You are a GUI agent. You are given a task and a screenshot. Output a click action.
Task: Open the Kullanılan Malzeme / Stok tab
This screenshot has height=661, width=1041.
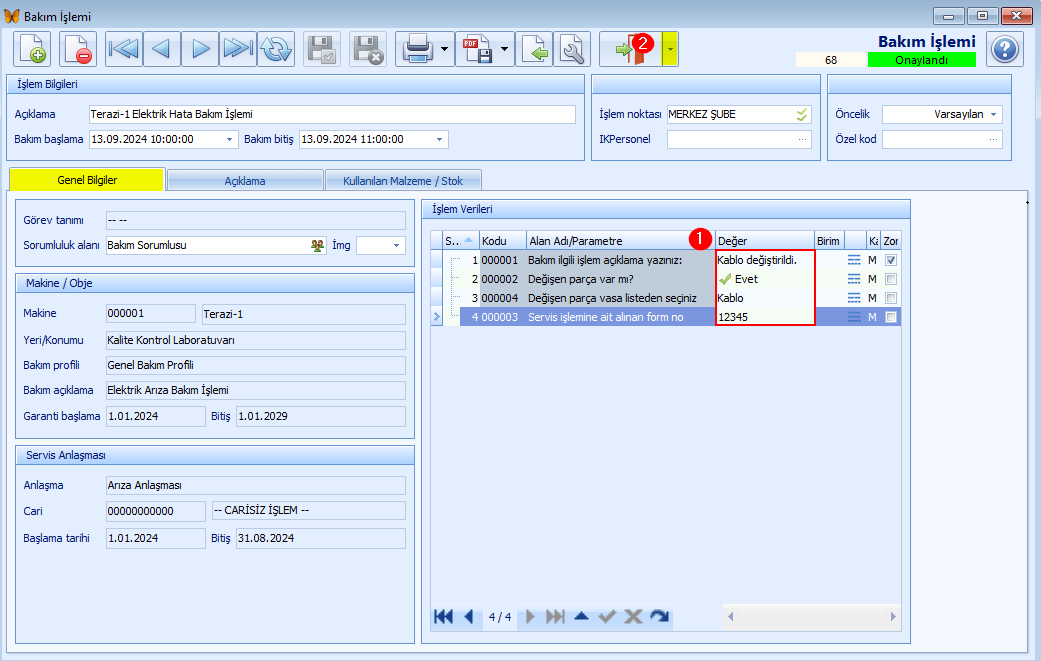(x=403, y=181)
